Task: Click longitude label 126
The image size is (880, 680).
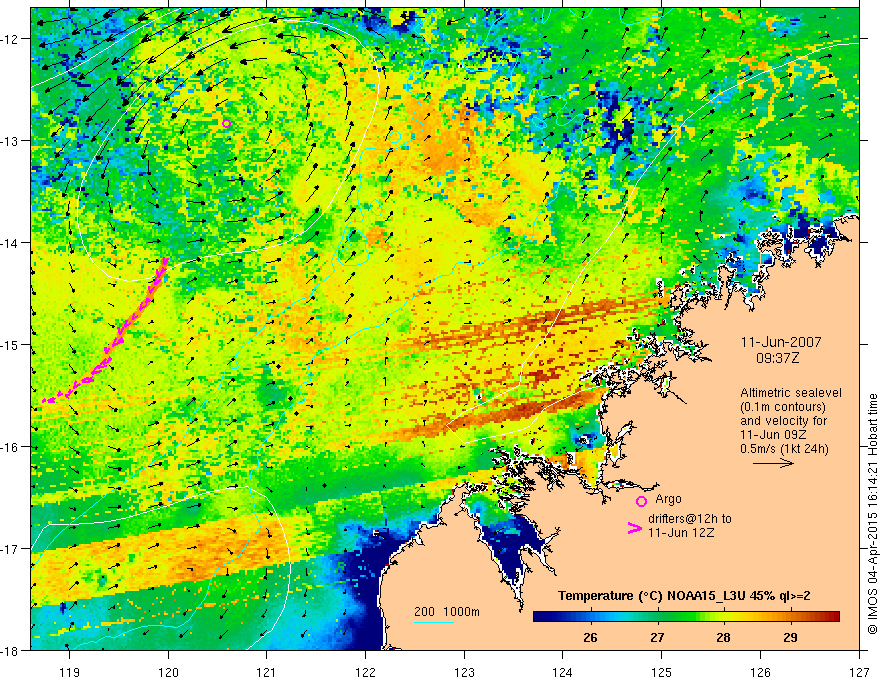Action: coord(760,672)
